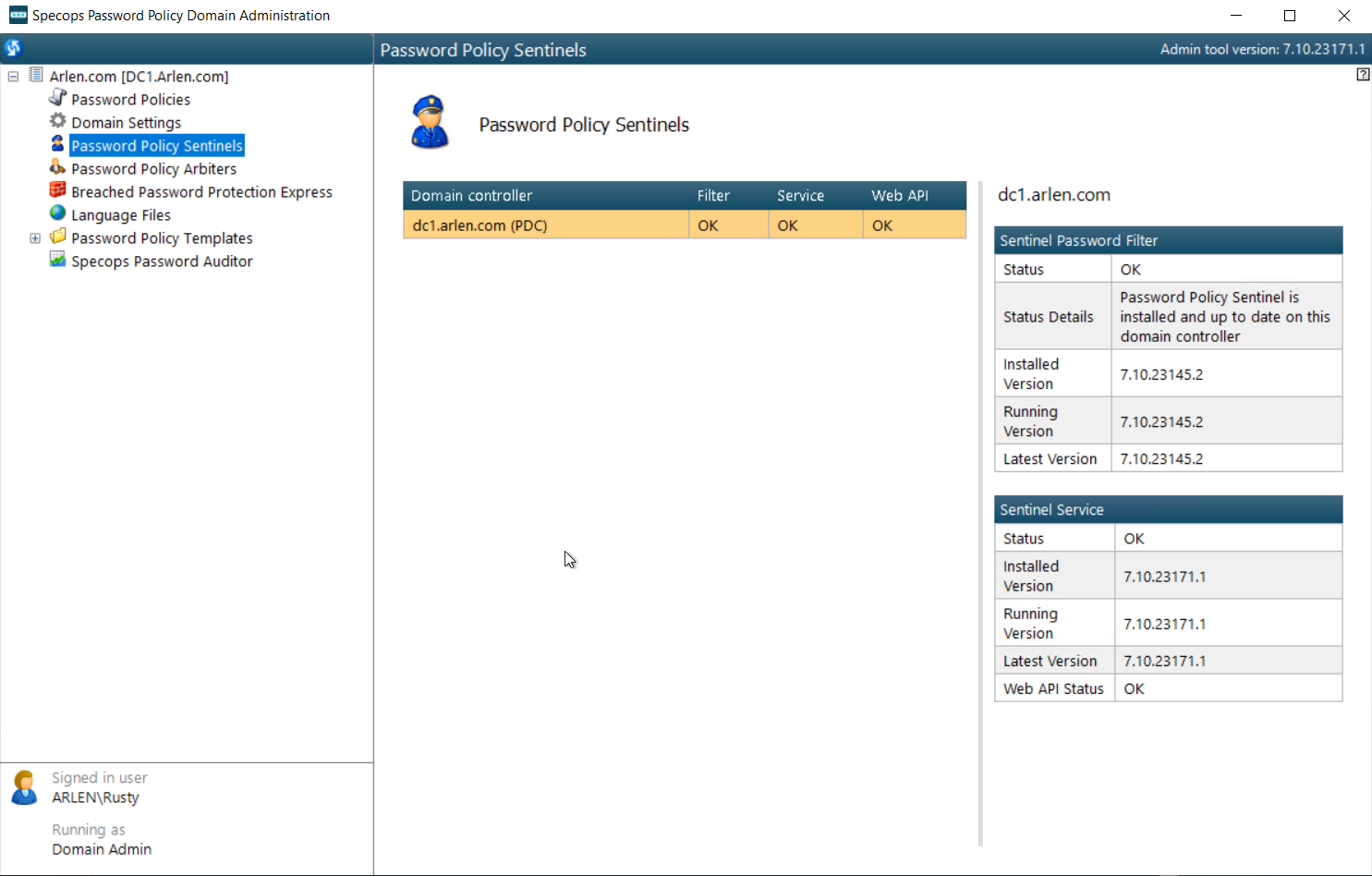The image size is (1372, 876).
Task: Select the dc1.arlen.com (PDC) row
Action: point(685,225)
